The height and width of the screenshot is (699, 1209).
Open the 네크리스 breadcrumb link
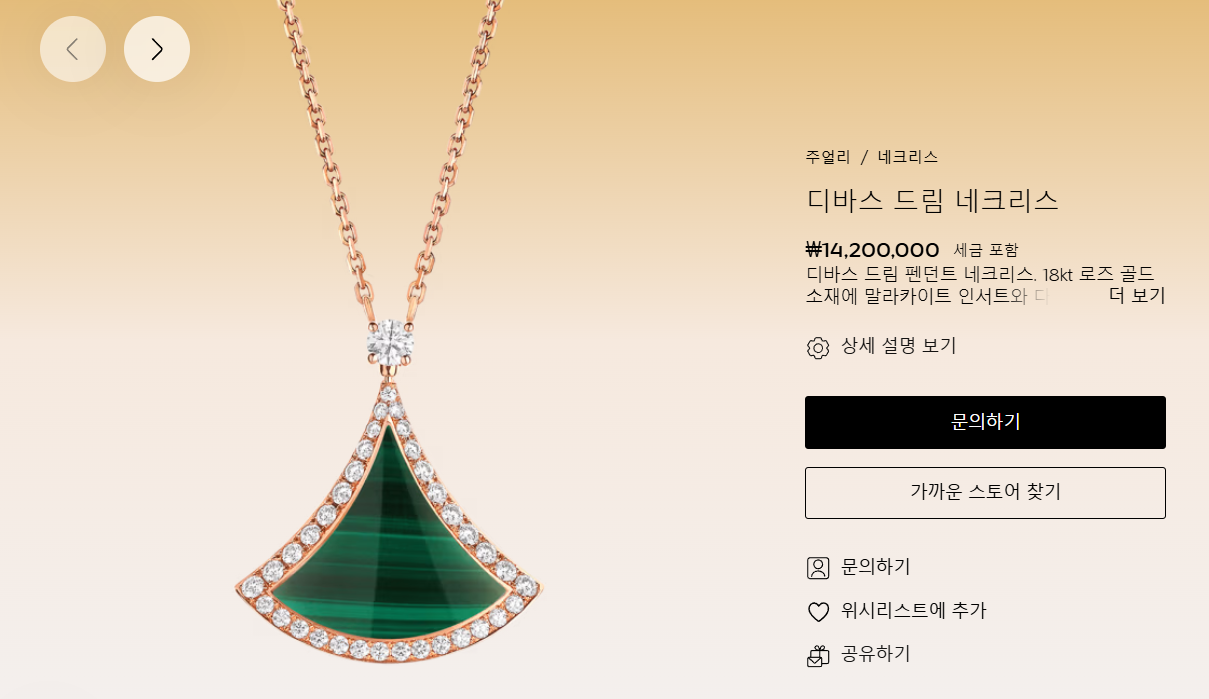tap(908, 157)
